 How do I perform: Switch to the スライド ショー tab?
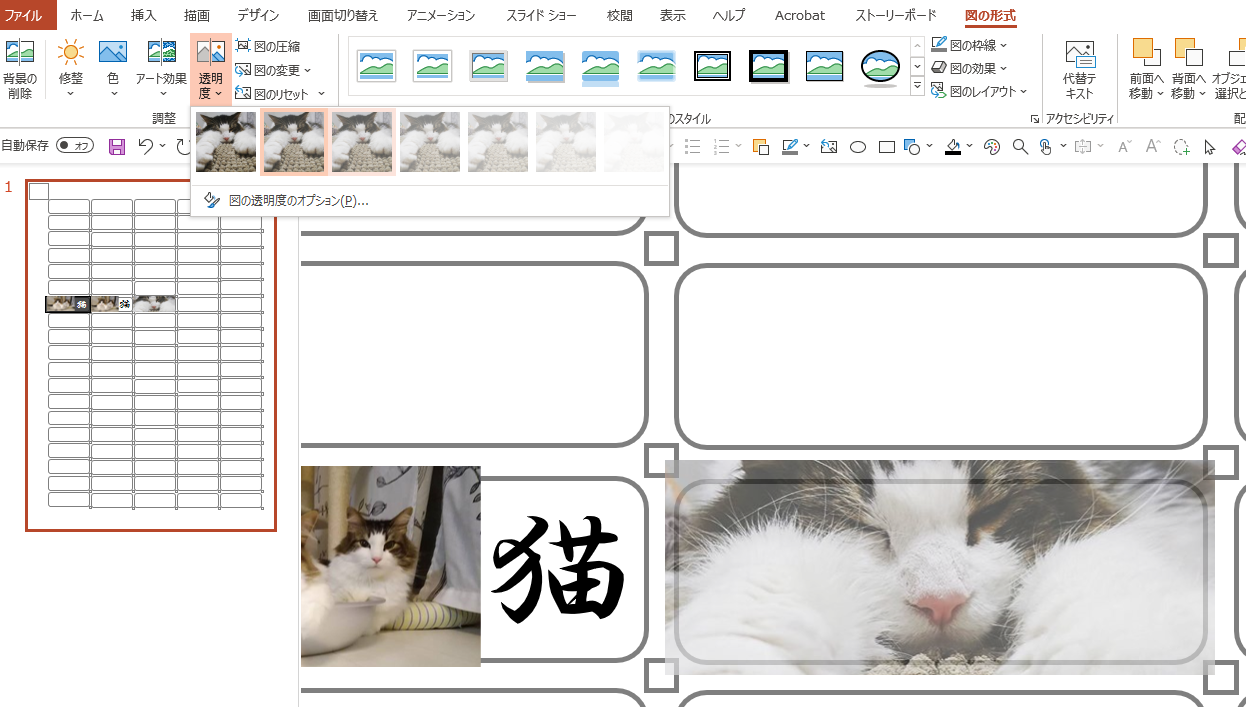pos(540,15)
